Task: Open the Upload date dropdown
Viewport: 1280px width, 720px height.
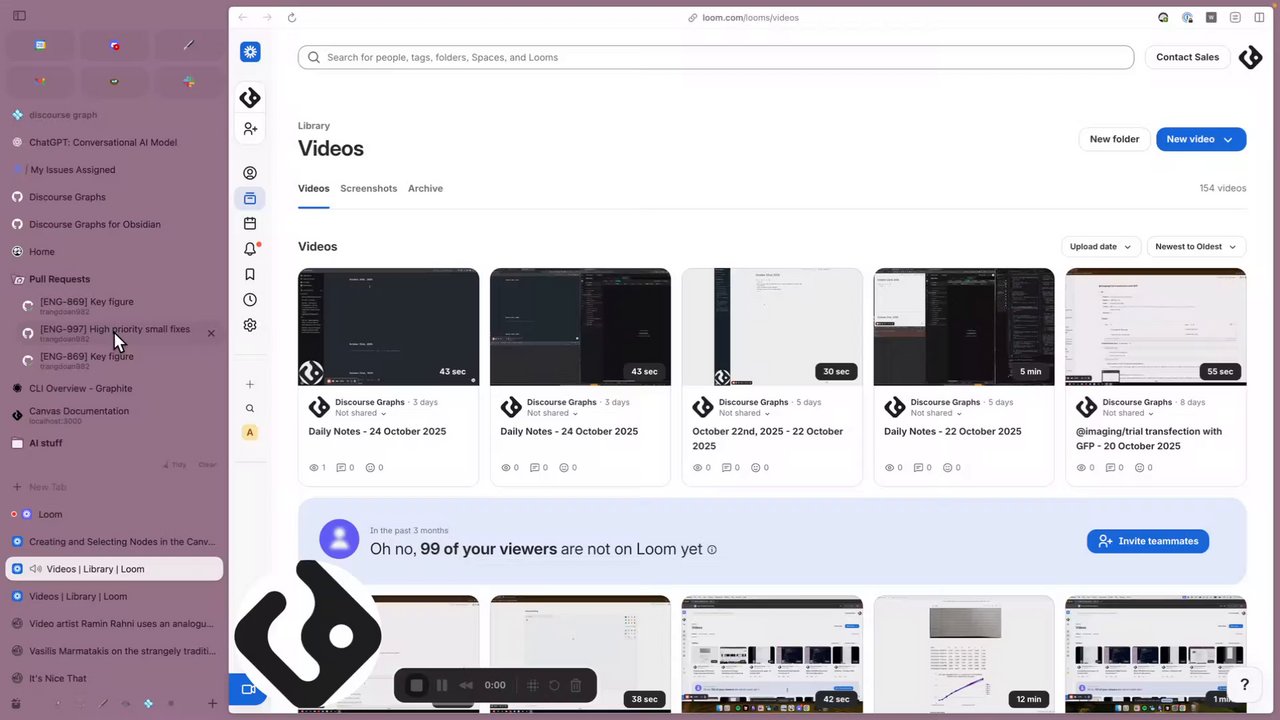Action: coord(1100,246)
